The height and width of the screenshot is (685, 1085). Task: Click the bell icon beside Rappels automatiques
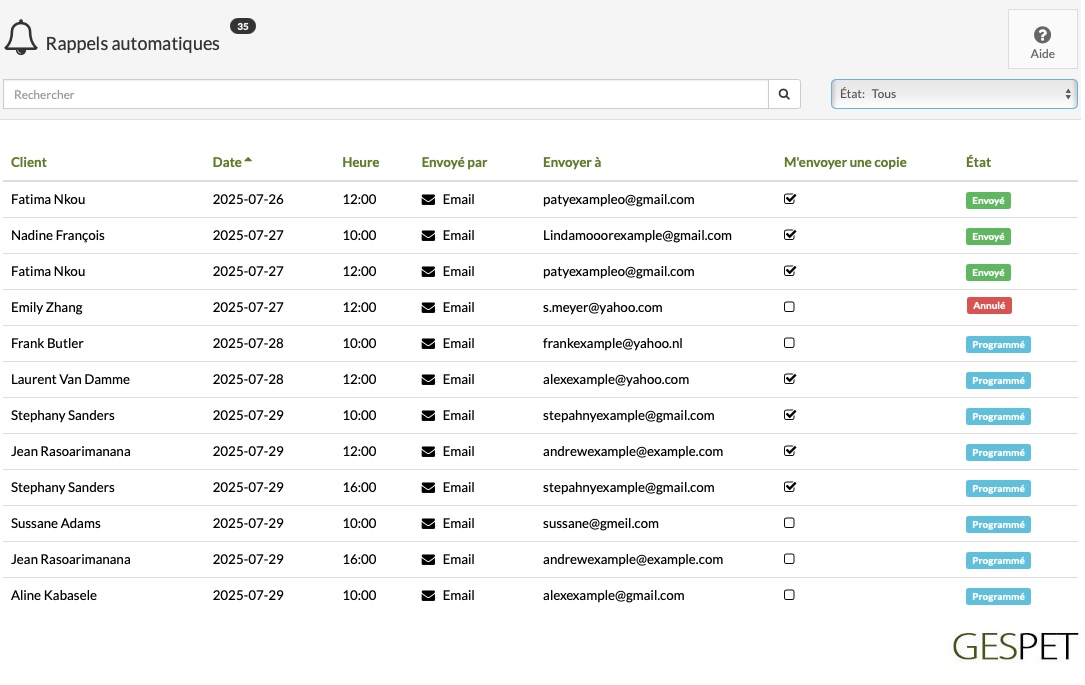(x=21, y=37)
